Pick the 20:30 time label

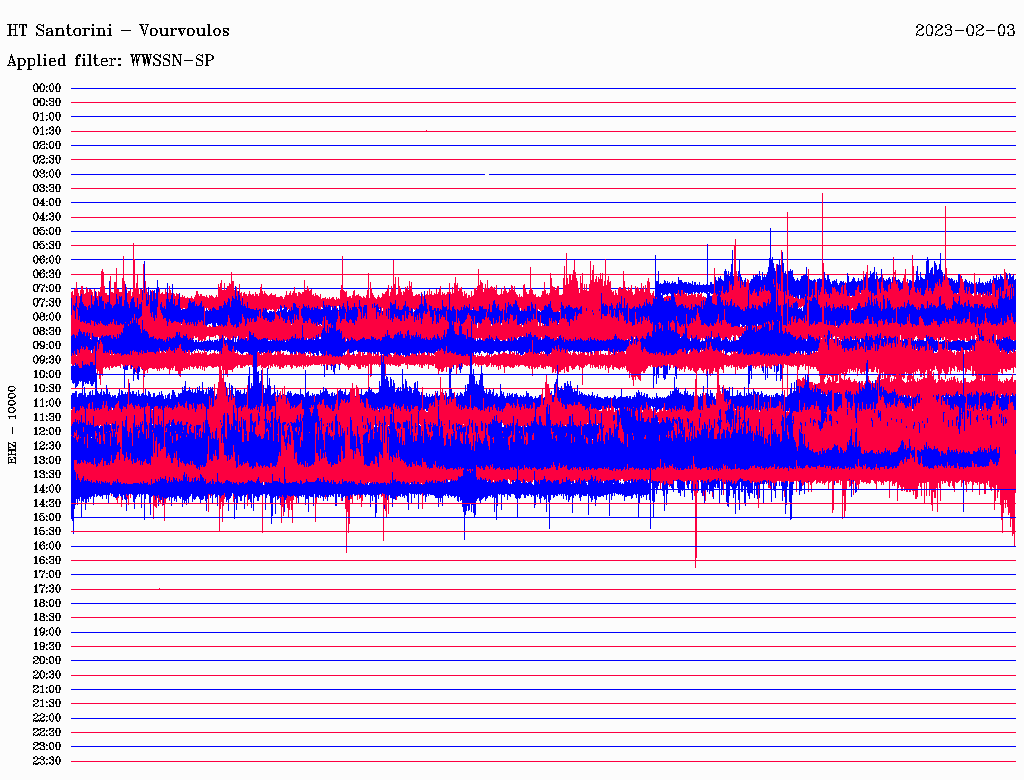[x=47, y=675]
